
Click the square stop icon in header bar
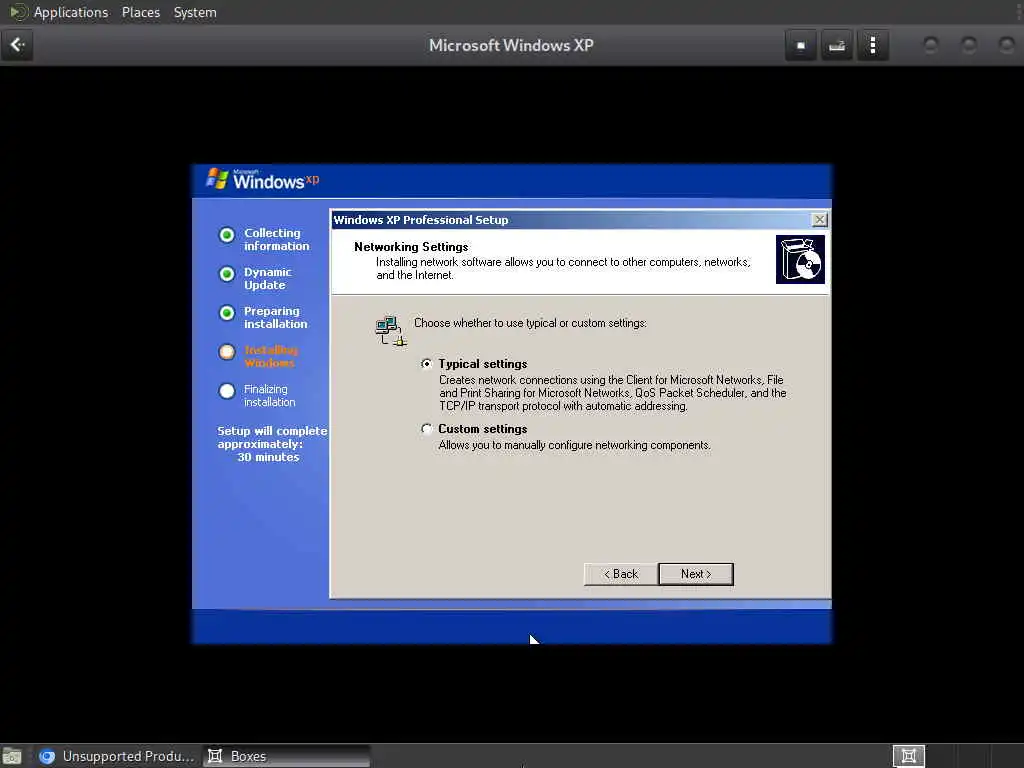click(801, 46)
